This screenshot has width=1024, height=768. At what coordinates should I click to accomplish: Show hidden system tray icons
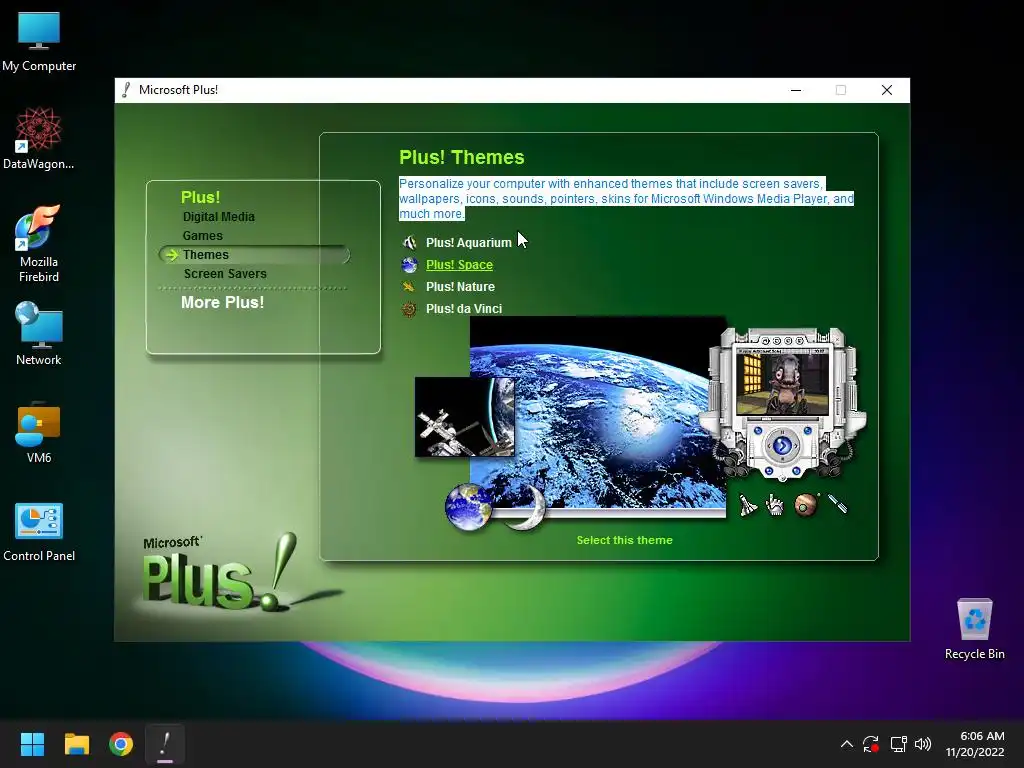point(846,744)
